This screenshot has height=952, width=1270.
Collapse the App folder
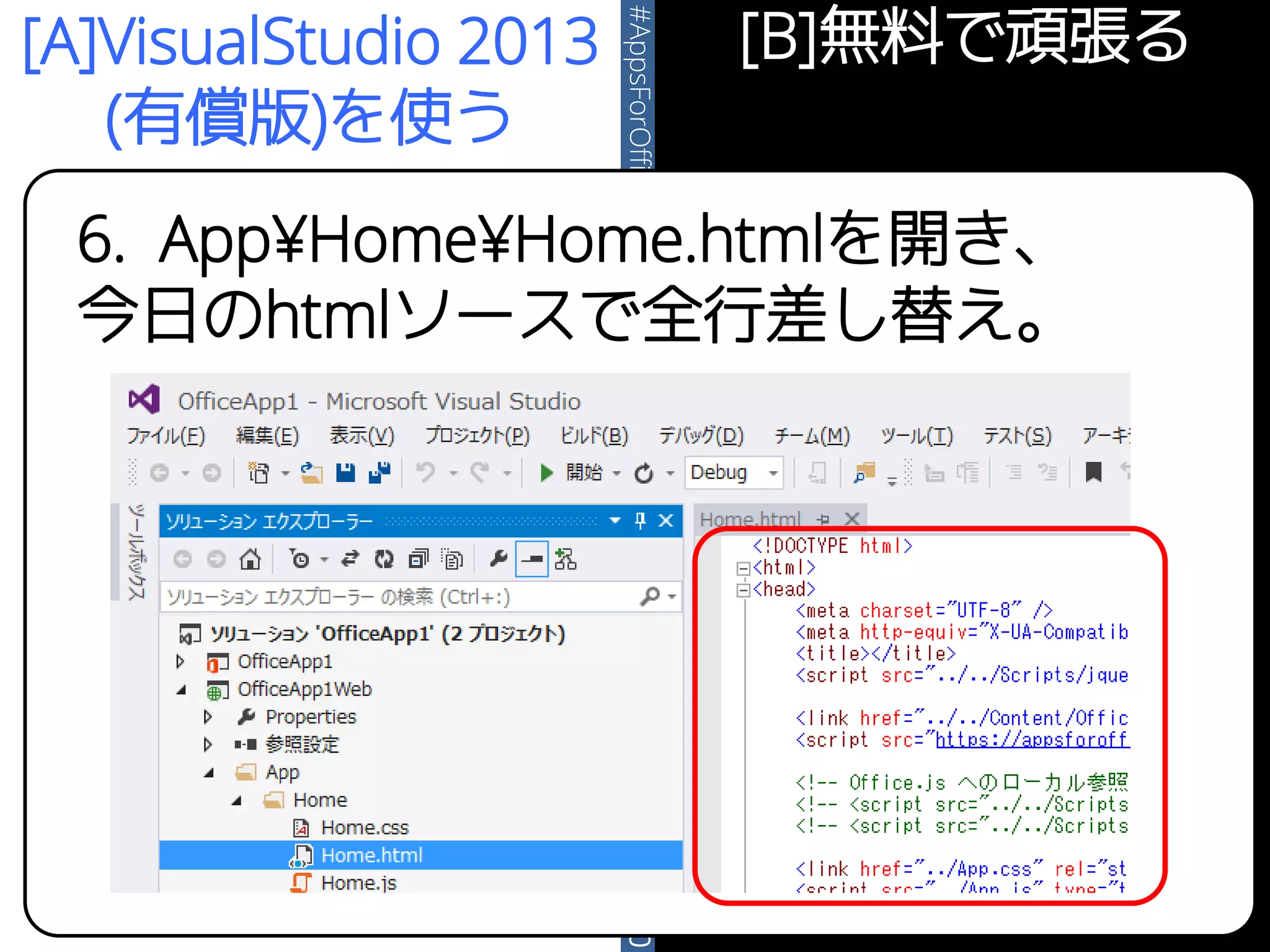tap(210, 773)
